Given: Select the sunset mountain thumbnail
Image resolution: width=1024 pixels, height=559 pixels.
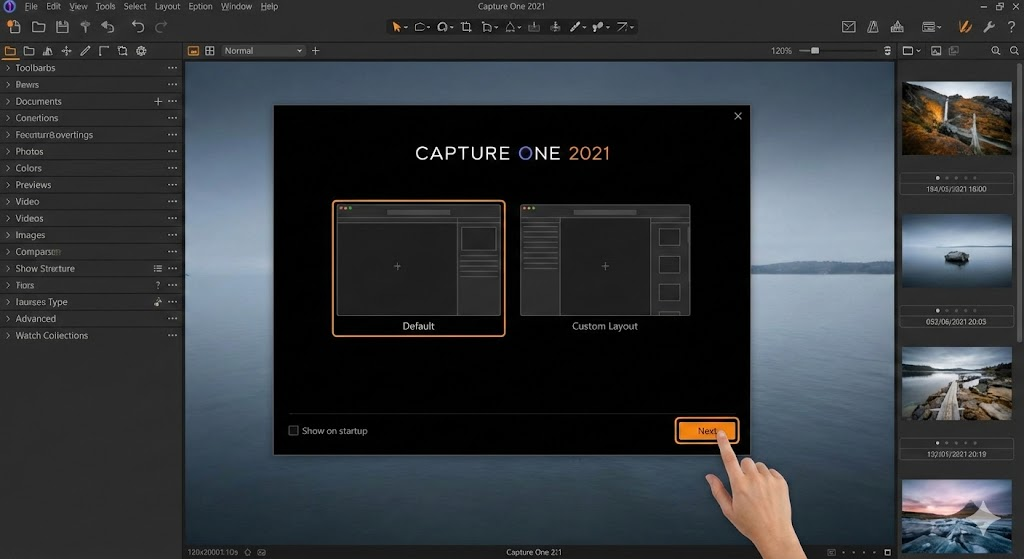Looking at the screenshot, I should [957, 517].
